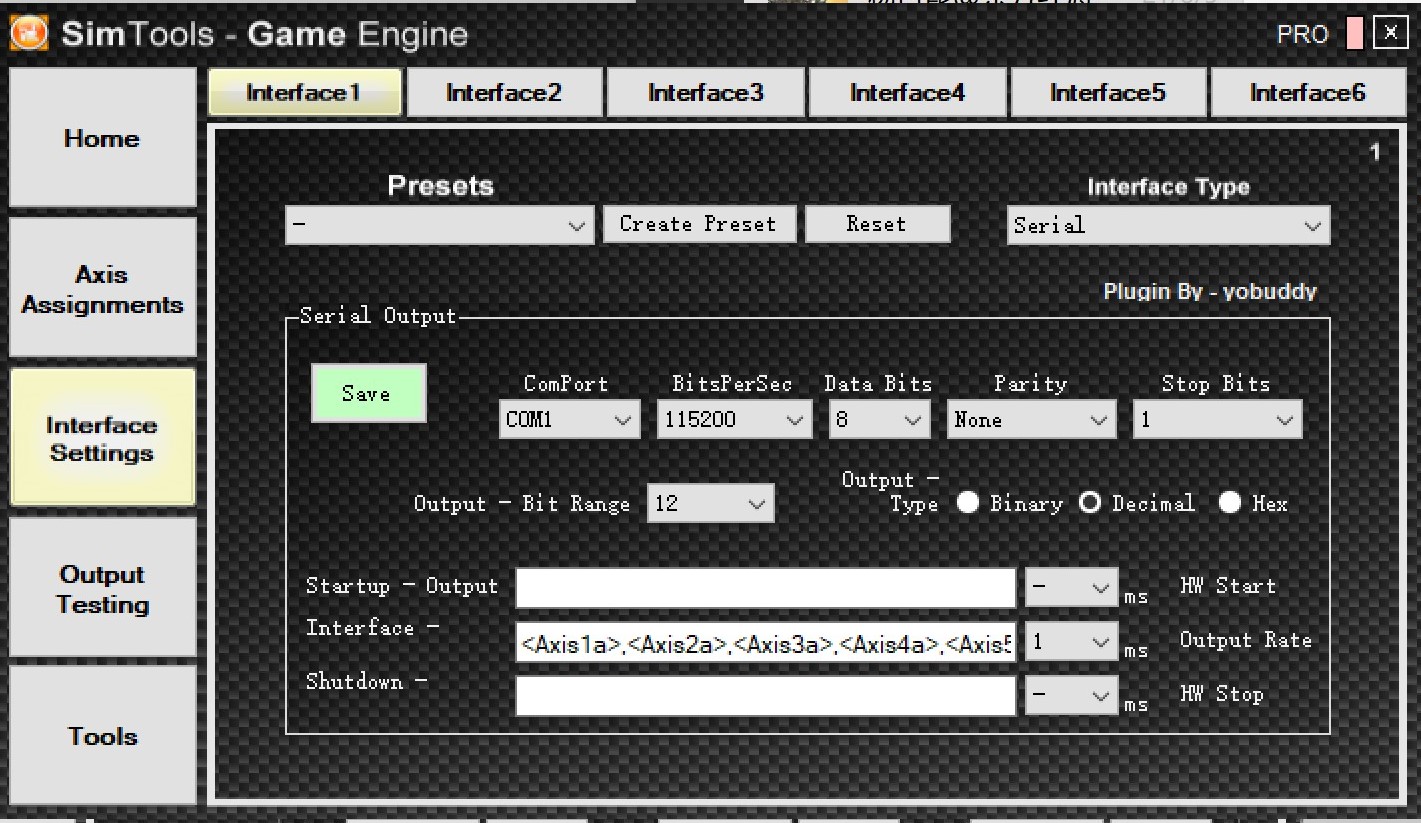This screenshot has height=823, width=1421.
Task: Click the pink minimize box beside PRO
Action: point(1354,34)
